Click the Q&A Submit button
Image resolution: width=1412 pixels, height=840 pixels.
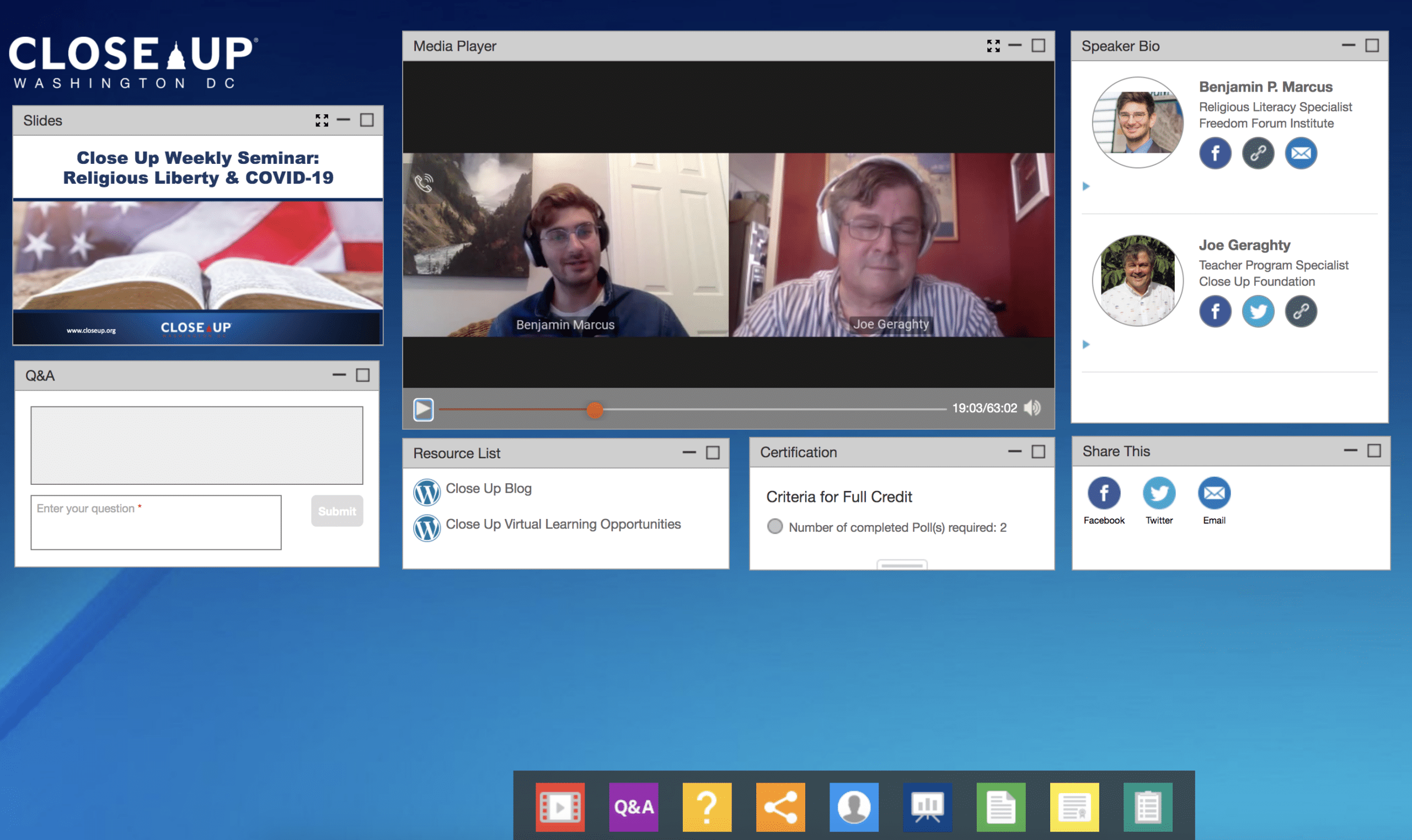click(337, 511)
